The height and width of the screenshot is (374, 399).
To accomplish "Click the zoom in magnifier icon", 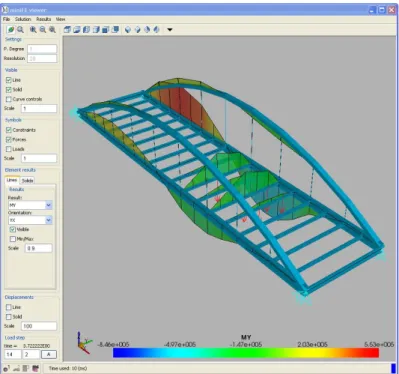I will [33, 30].
